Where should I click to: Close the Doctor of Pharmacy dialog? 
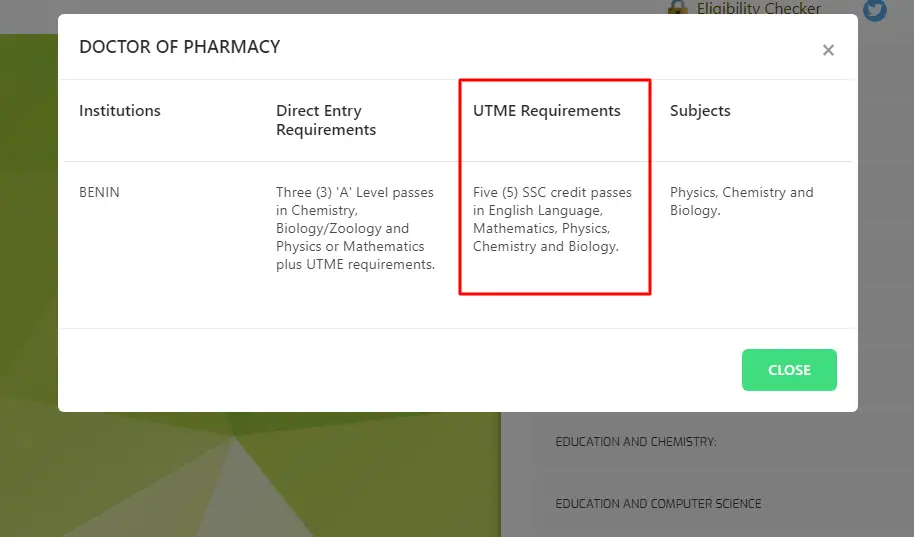828,50
